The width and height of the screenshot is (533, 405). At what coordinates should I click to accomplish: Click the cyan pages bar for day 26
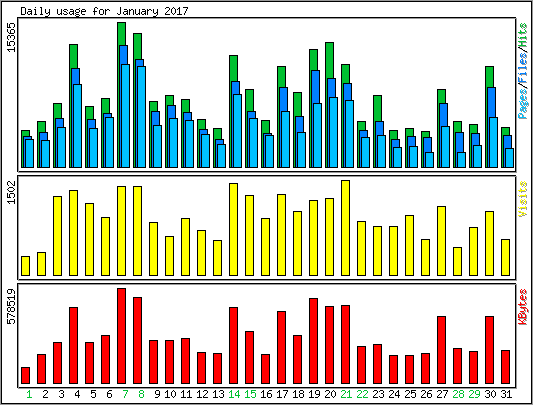tap(429, 160)
